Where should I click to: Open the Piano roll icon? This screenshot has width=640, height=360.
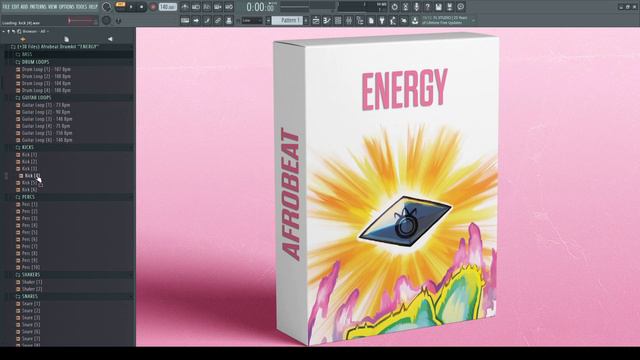[327, 20]
